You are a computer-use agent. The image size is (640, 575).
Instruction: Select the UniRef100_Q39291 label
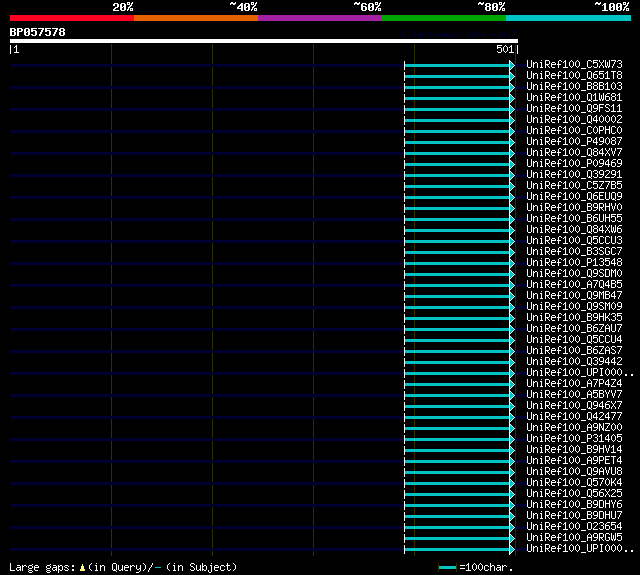point(574,175)
